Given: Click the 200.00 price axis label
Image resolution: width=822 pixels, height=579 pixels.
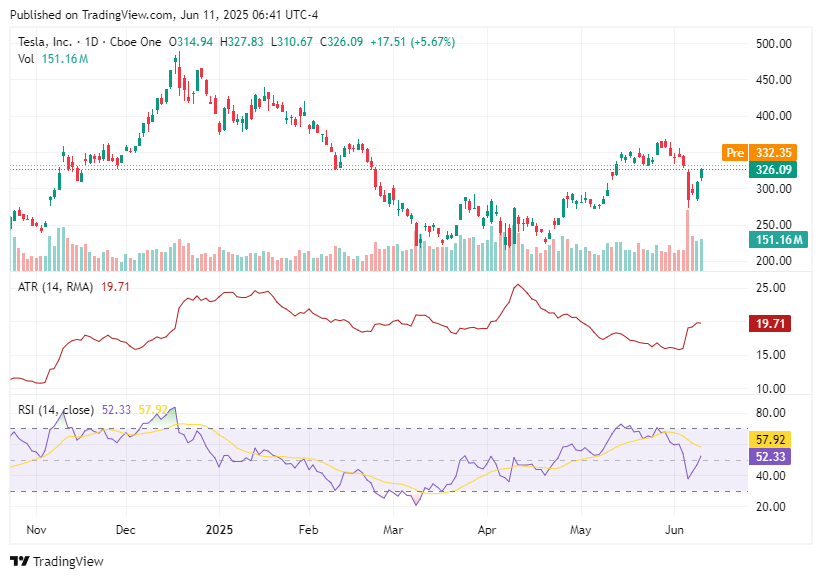Looking at the screenshot, I should click(x=773, y=261).
